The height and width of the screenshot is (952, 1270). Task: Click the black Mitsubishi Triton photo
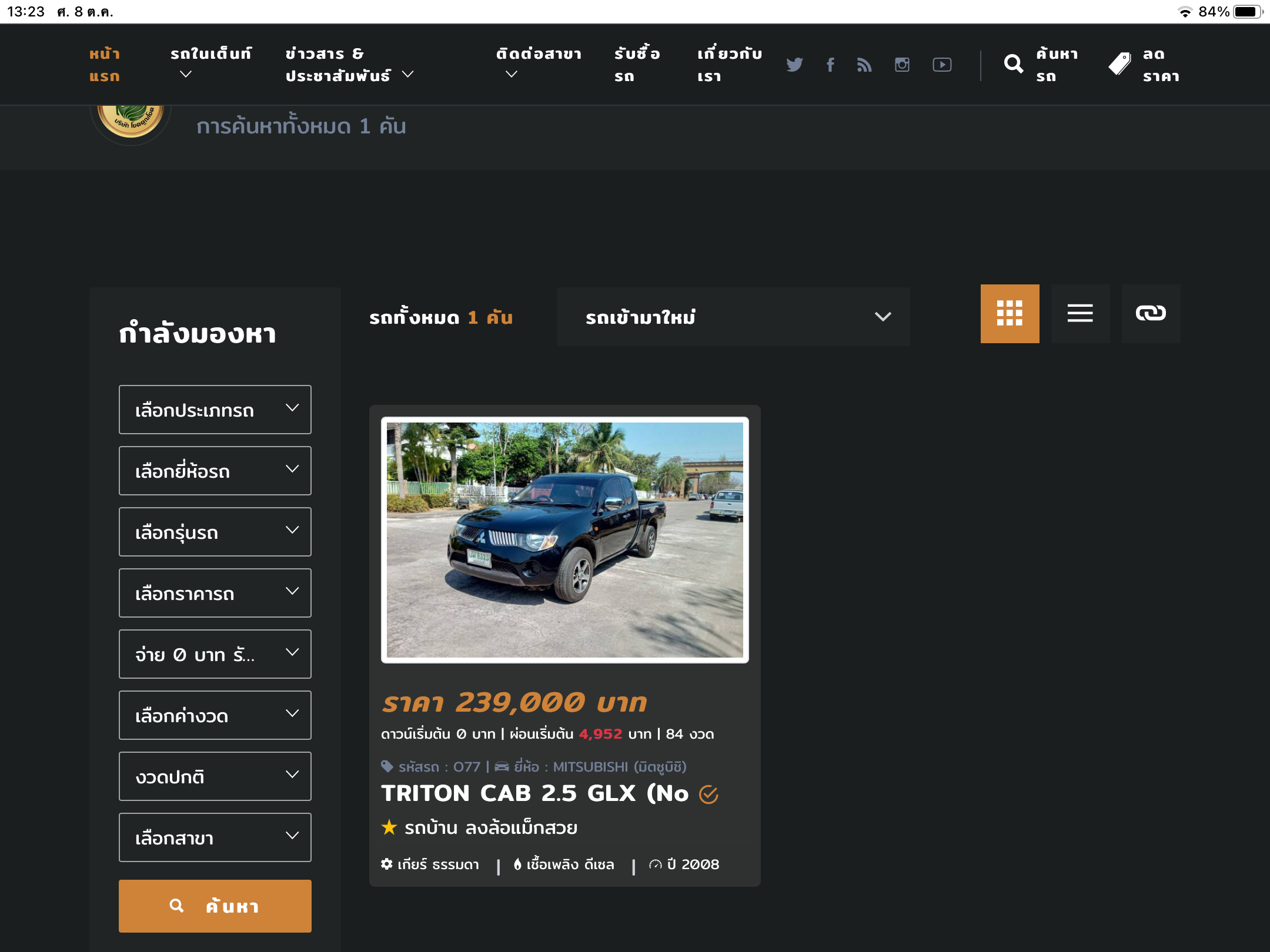click(x=564, y=539)
